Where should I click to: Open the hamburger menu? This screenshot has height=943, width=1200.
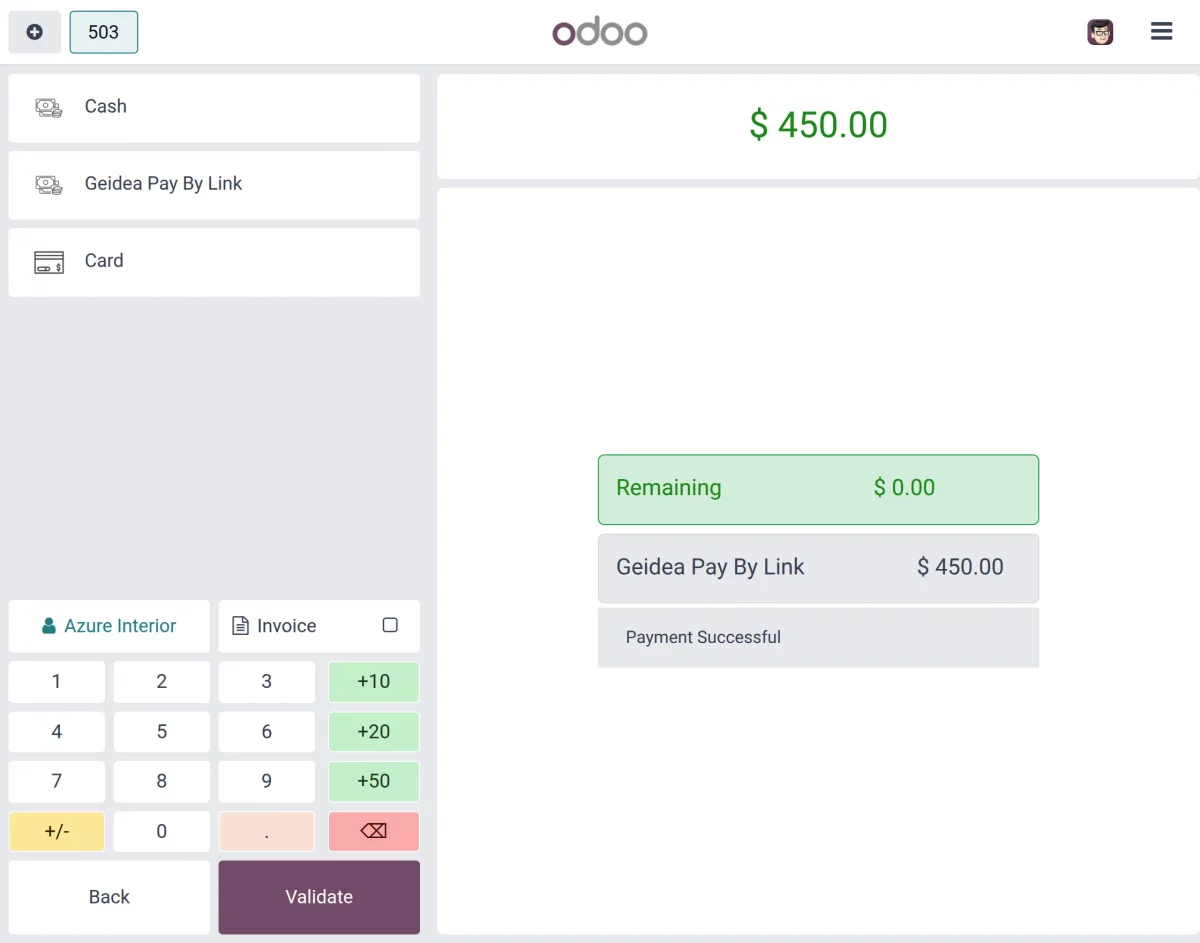(x=1161, y=31)
